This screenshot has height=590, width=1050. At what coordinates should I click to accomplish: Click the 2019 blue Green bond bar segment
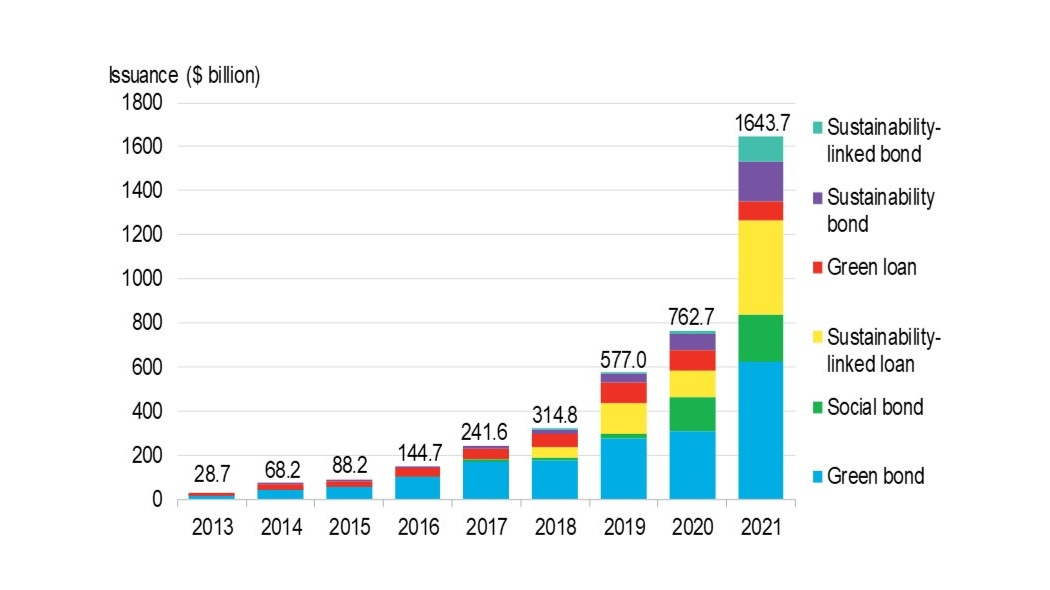coord(623,469)
